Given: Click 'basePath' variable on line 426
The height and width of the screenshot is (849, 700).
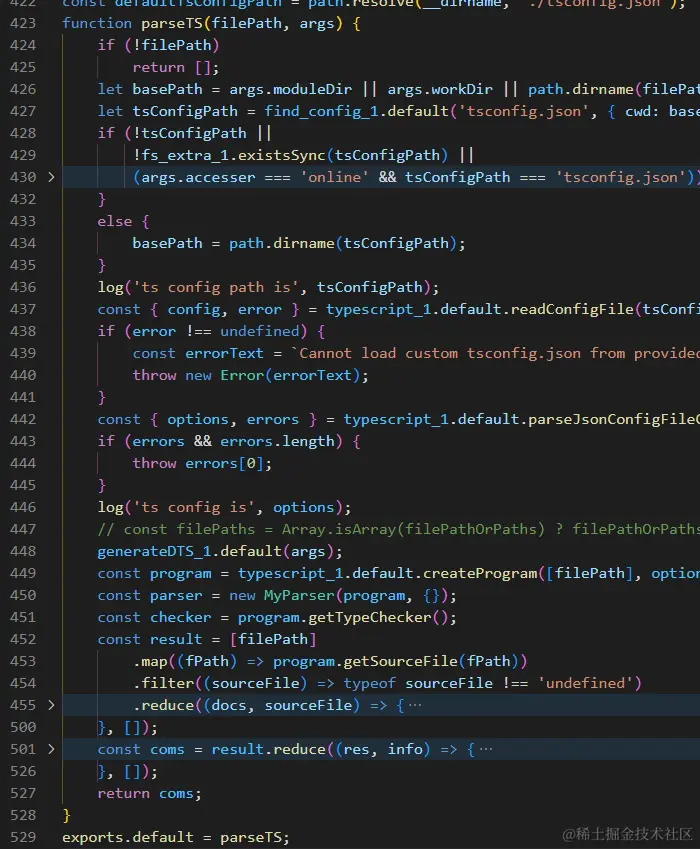Looking at the screenshot, I should 167,89.
